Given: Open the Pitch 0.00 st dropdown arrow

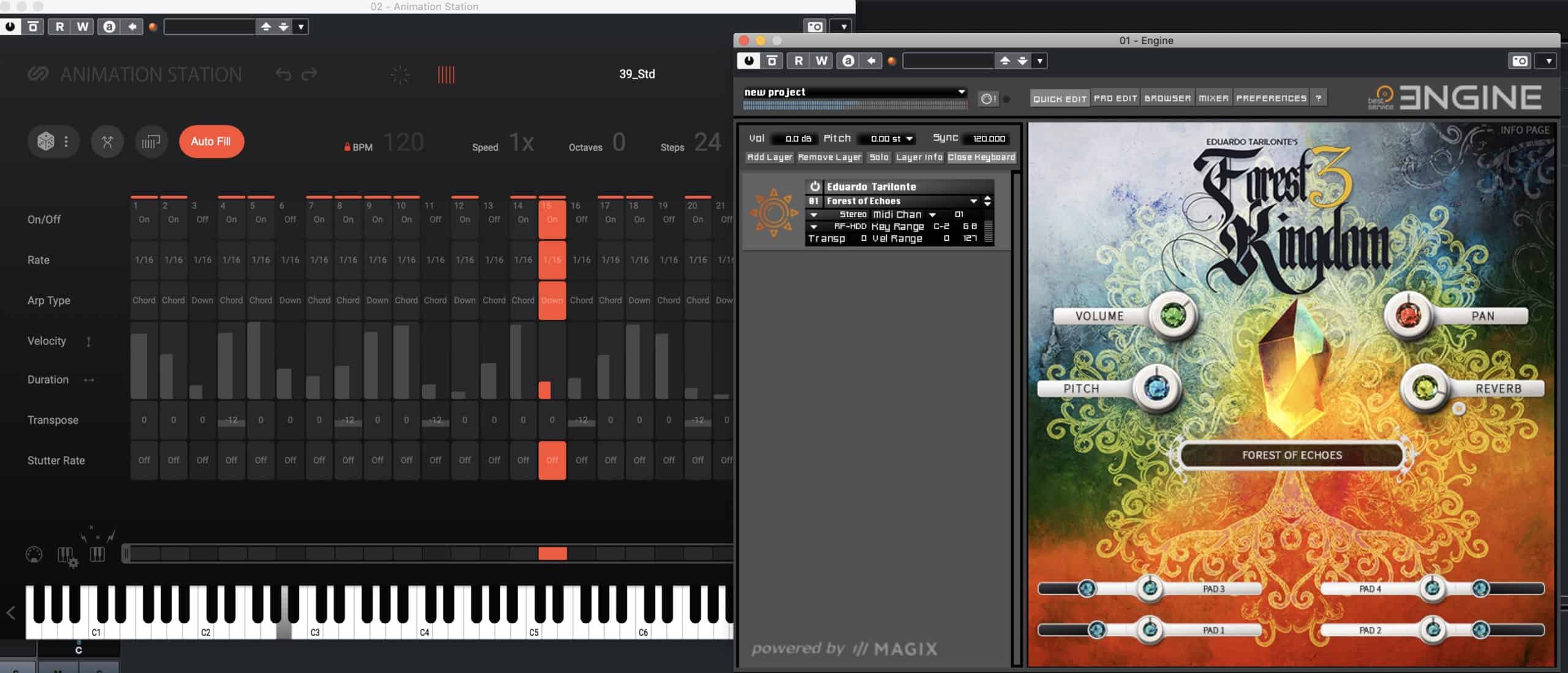Looking at the screenshot, I should [x=909, y=139].
